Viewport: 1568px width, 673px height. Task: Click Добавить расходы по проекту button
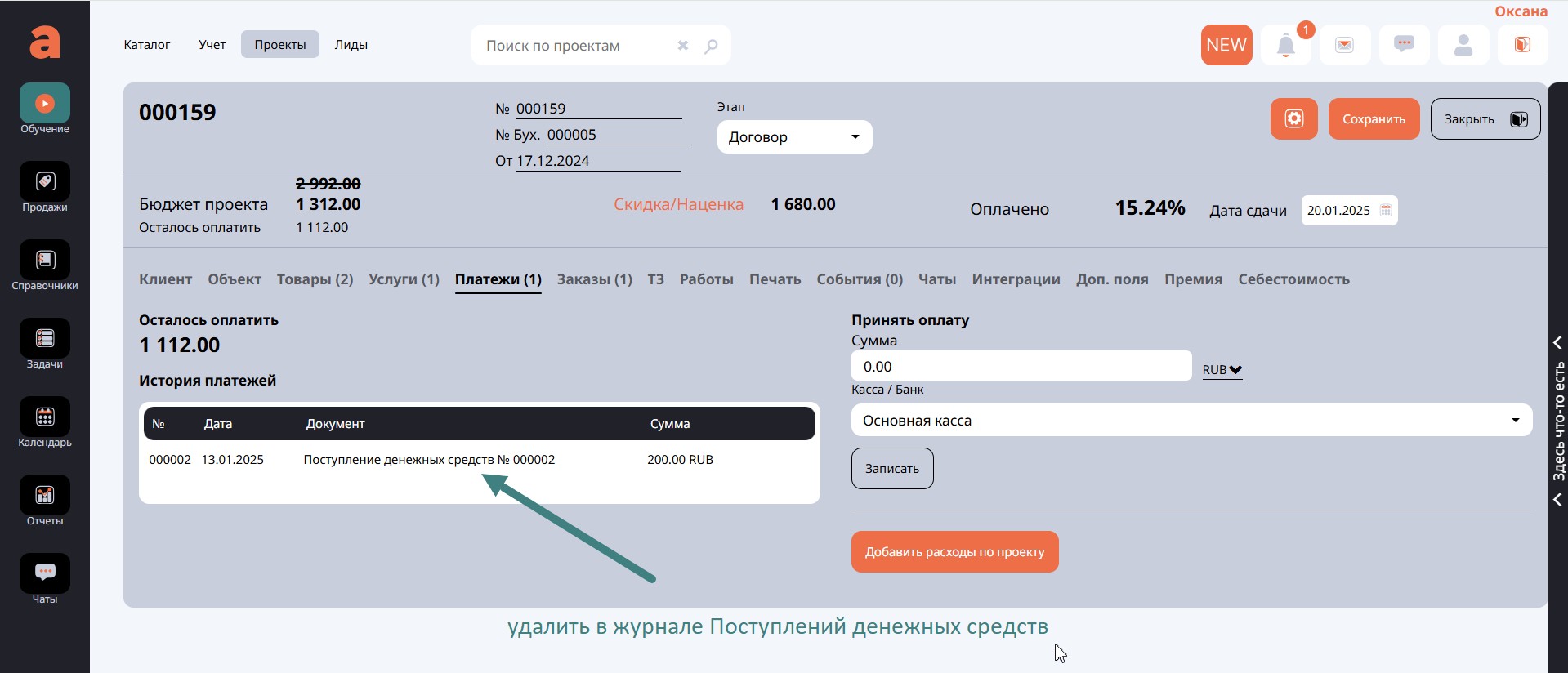(954, 552)
